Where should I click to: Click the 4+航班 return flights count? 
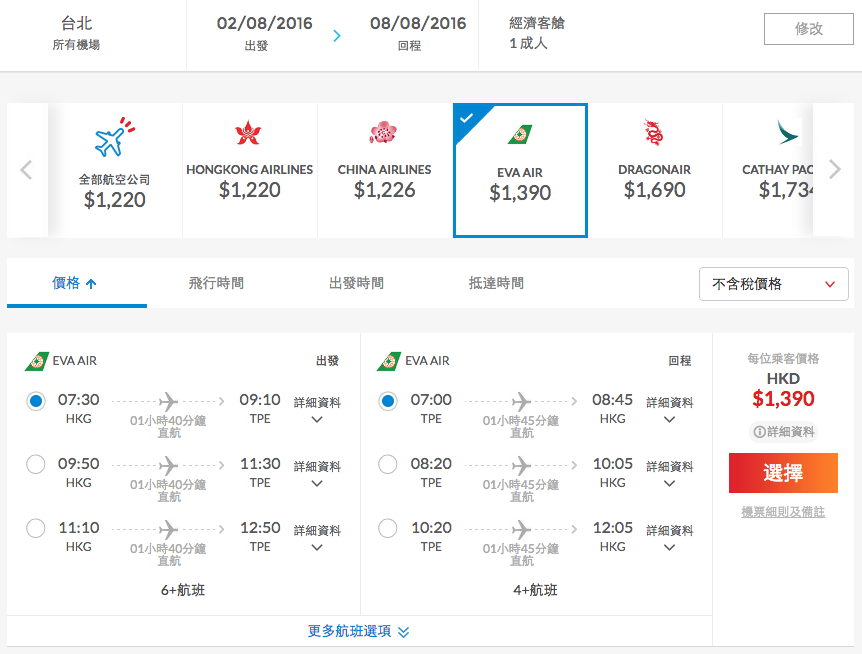point(535,590)
